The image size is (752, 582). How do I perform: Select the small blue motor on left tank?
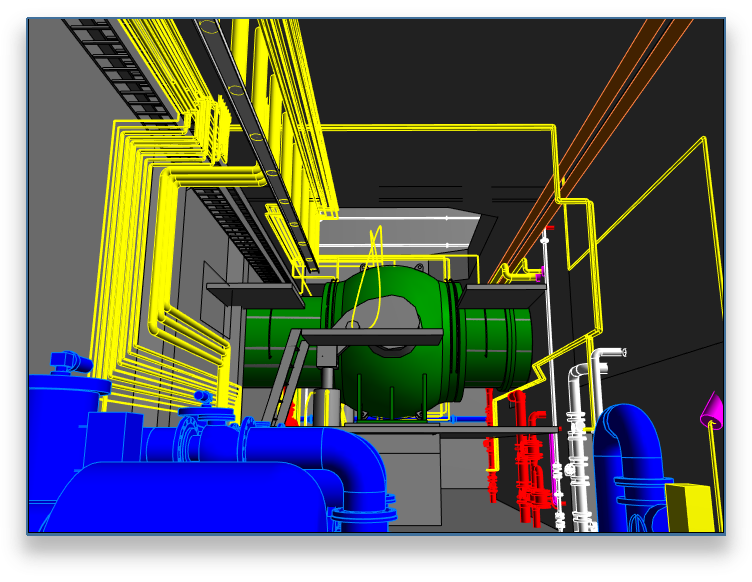70,362
